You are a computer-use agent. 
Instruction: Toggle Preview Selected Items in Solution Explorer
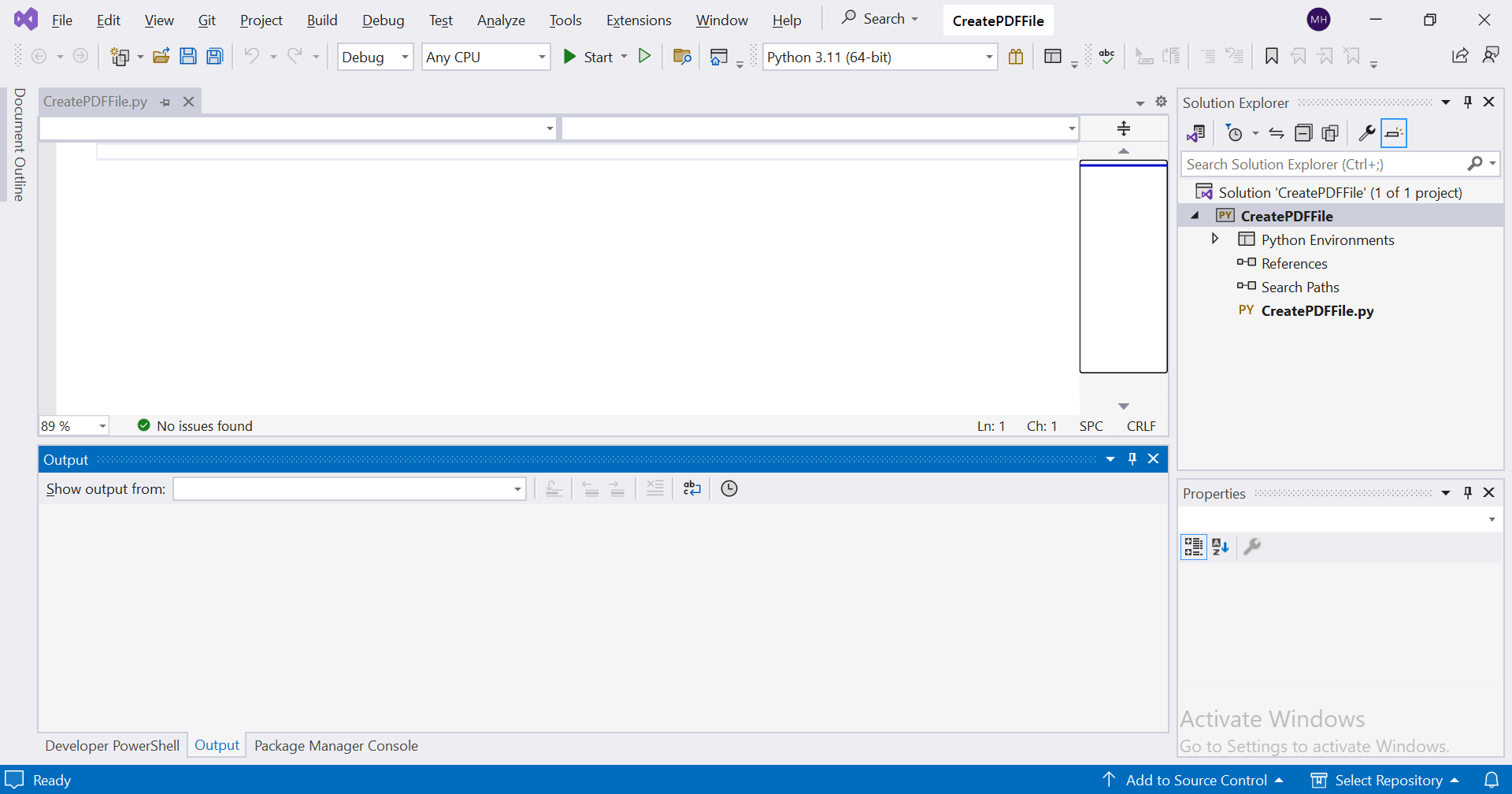click(x=1393, y=133)
